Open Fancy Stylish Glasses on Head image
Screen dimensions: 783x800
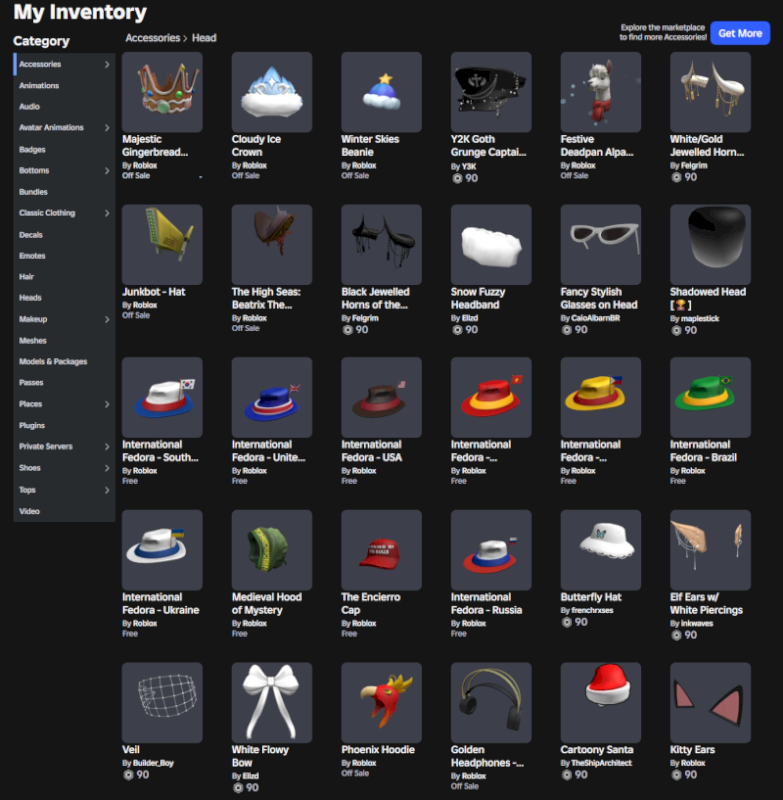pos(601,244)
